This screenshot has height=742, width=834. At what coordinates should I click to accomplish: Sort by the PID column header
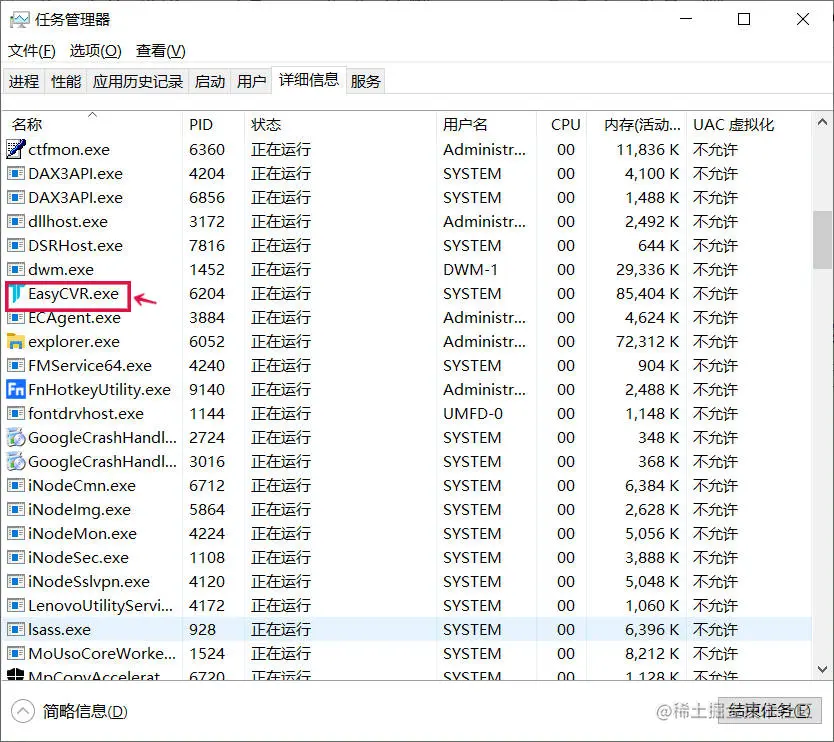pos(213,124)
